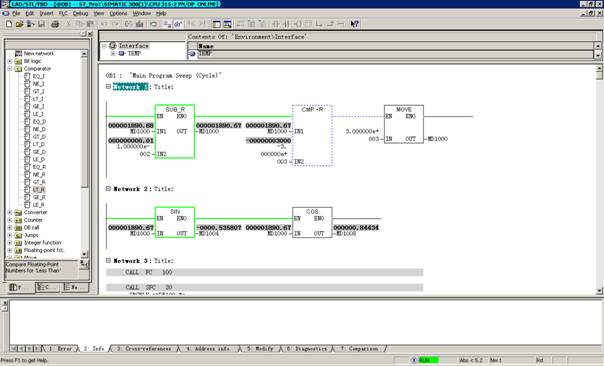Screen dimensions: 604x366
Task: Insert a normally closed contact
Action: [x=287, y=24]
